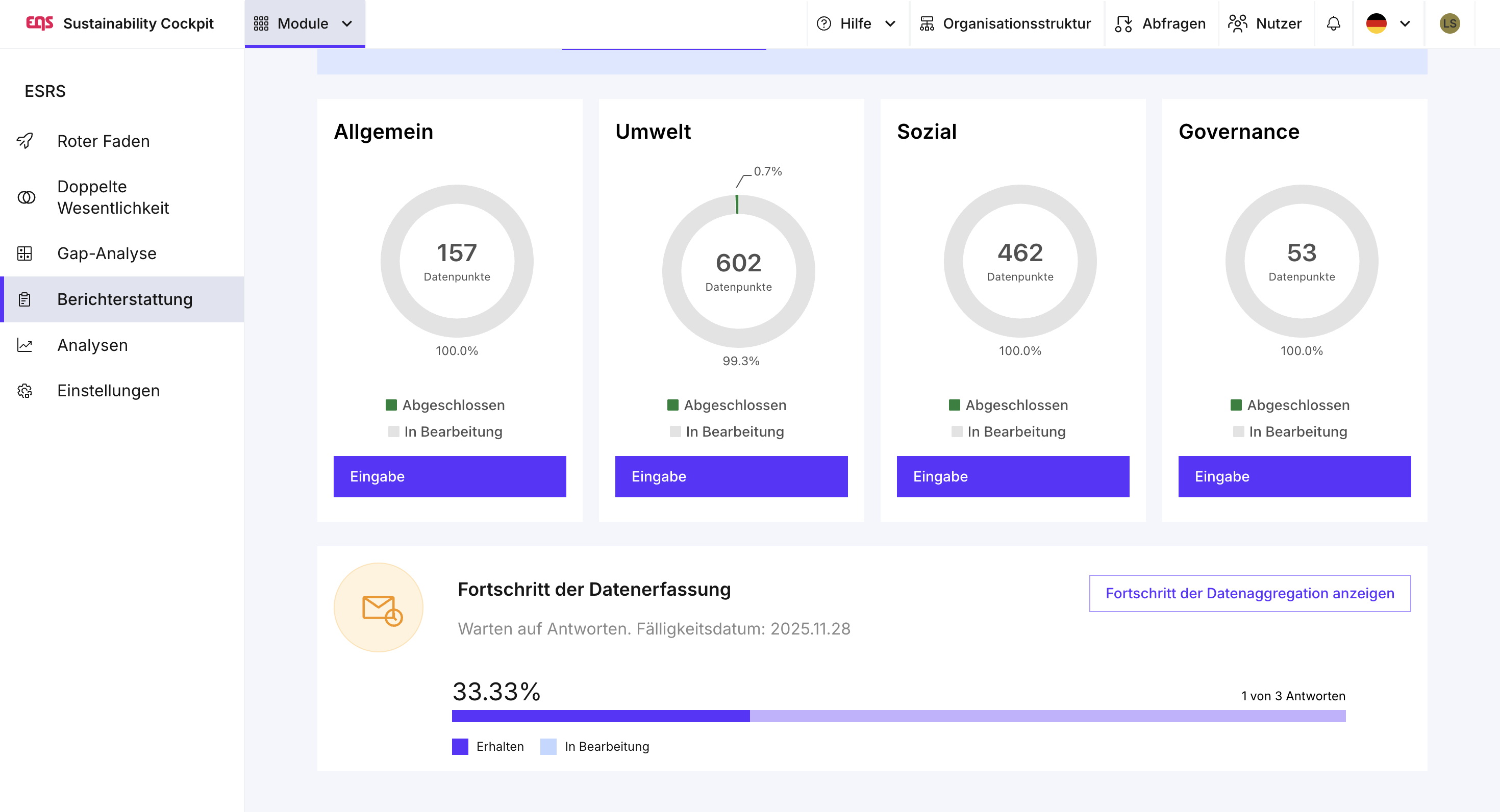Open the LS user avatar menu

(x=1449, y=23)
